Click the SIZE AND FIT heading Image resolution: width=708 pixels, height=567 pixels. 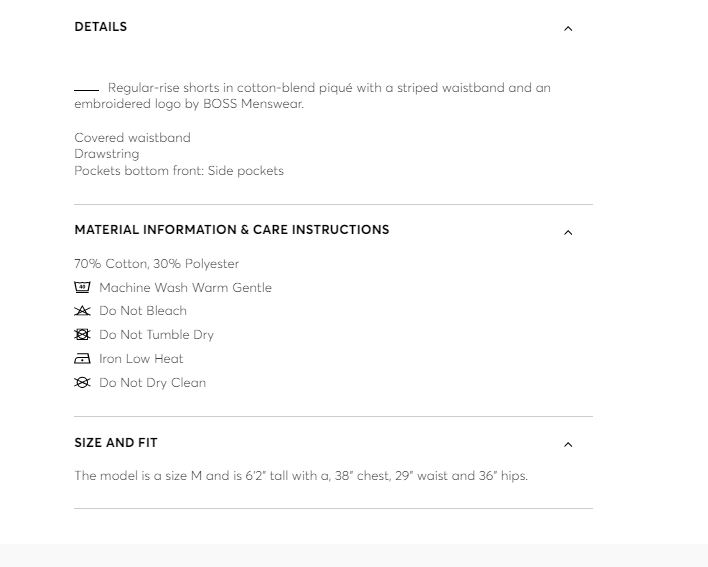tap(116, 443)
